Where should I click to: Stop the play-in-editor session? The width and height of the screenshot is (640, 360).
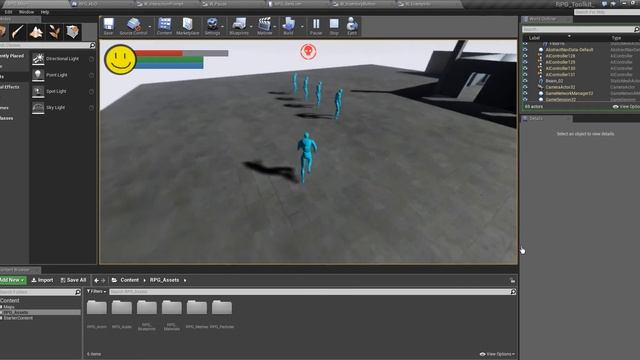(x=334, y=26)
